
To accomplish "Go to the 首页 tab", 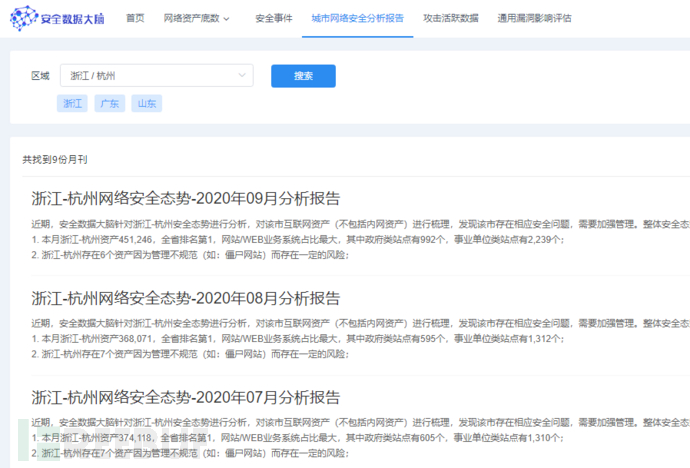I will (x=135, y=18).
